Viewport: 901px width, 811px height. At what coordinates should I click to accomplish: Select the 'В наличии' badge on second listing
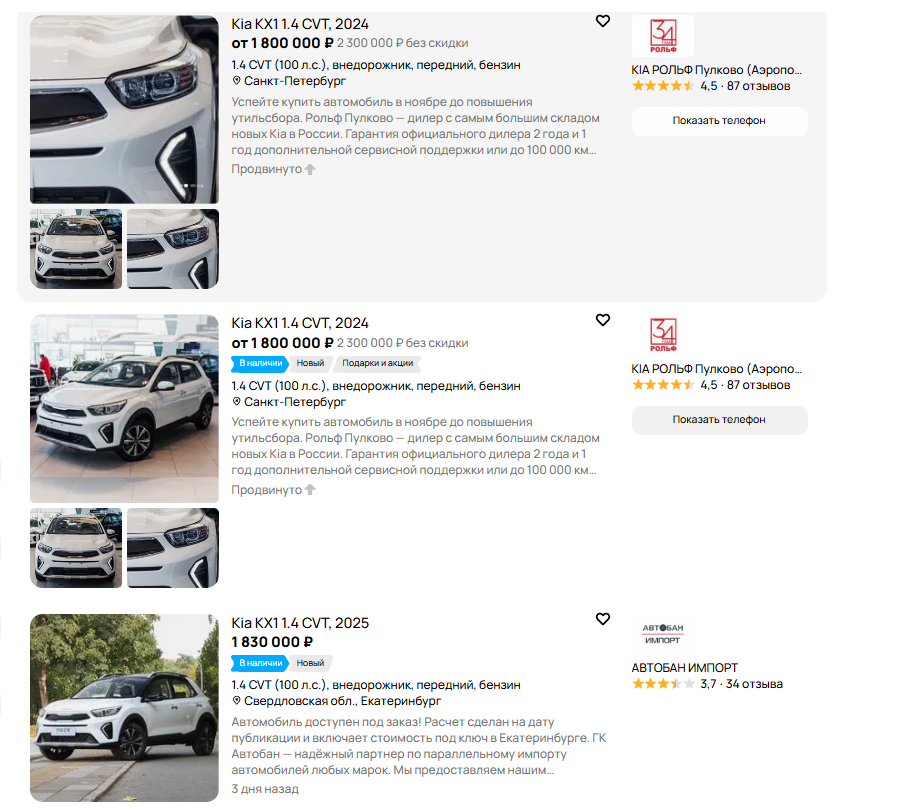click(260, 363)
